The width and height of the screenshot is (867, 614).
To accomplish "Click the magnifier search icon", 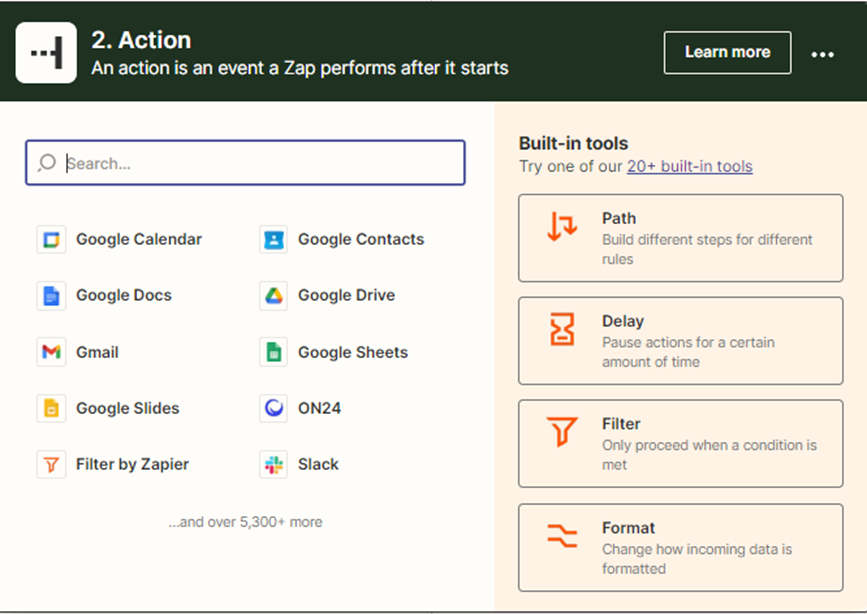I will 47,163.
